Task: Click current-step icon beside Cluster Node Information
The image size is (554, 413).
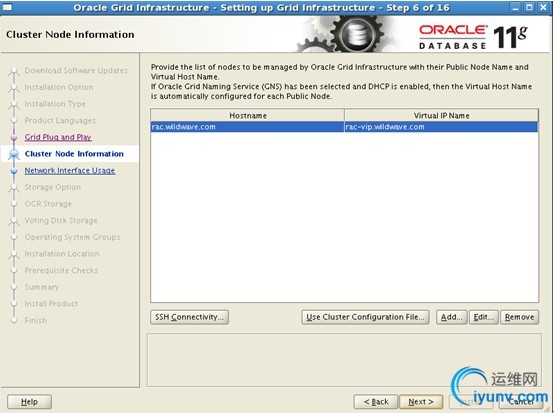Action: (14, 154)
